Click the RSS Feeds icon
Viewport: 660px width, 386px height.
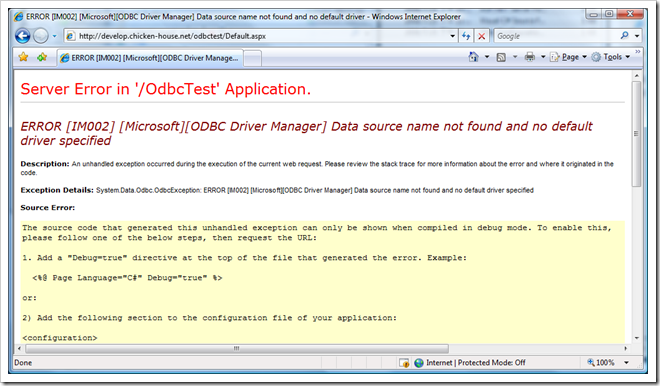tap(501, 57)
